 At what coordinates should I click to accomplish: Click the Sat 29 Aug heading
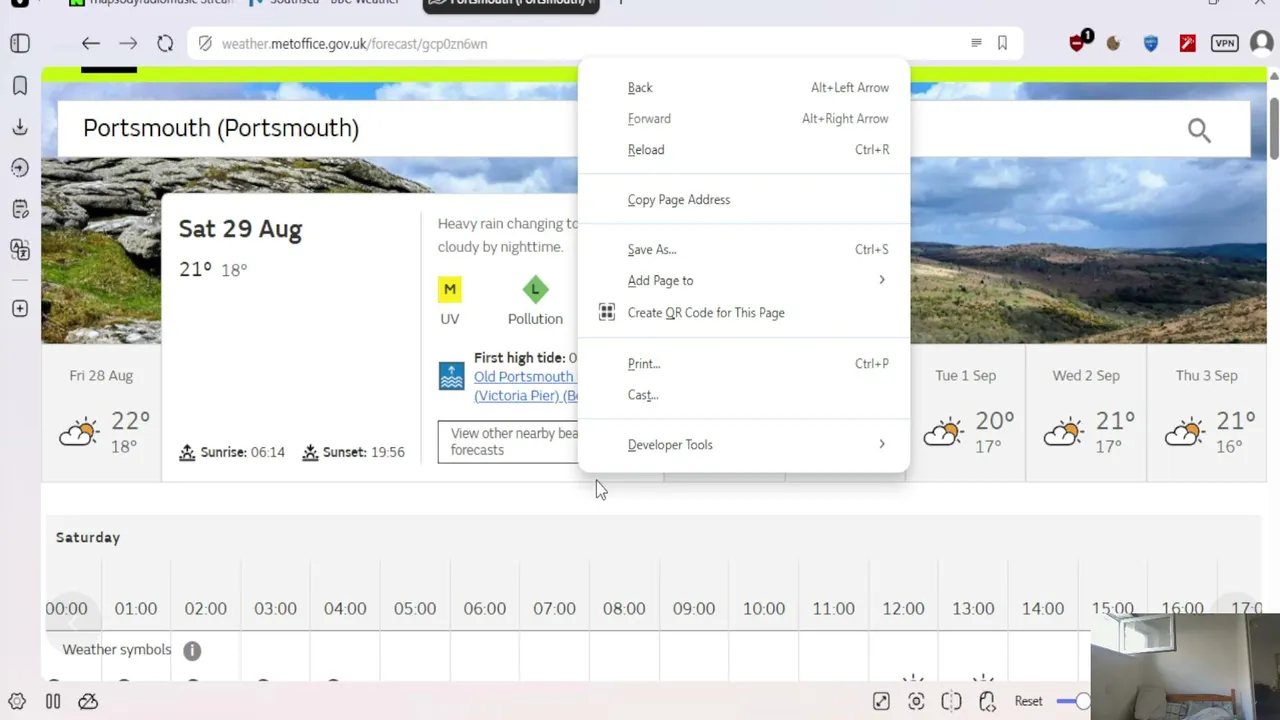coord(240,229)
